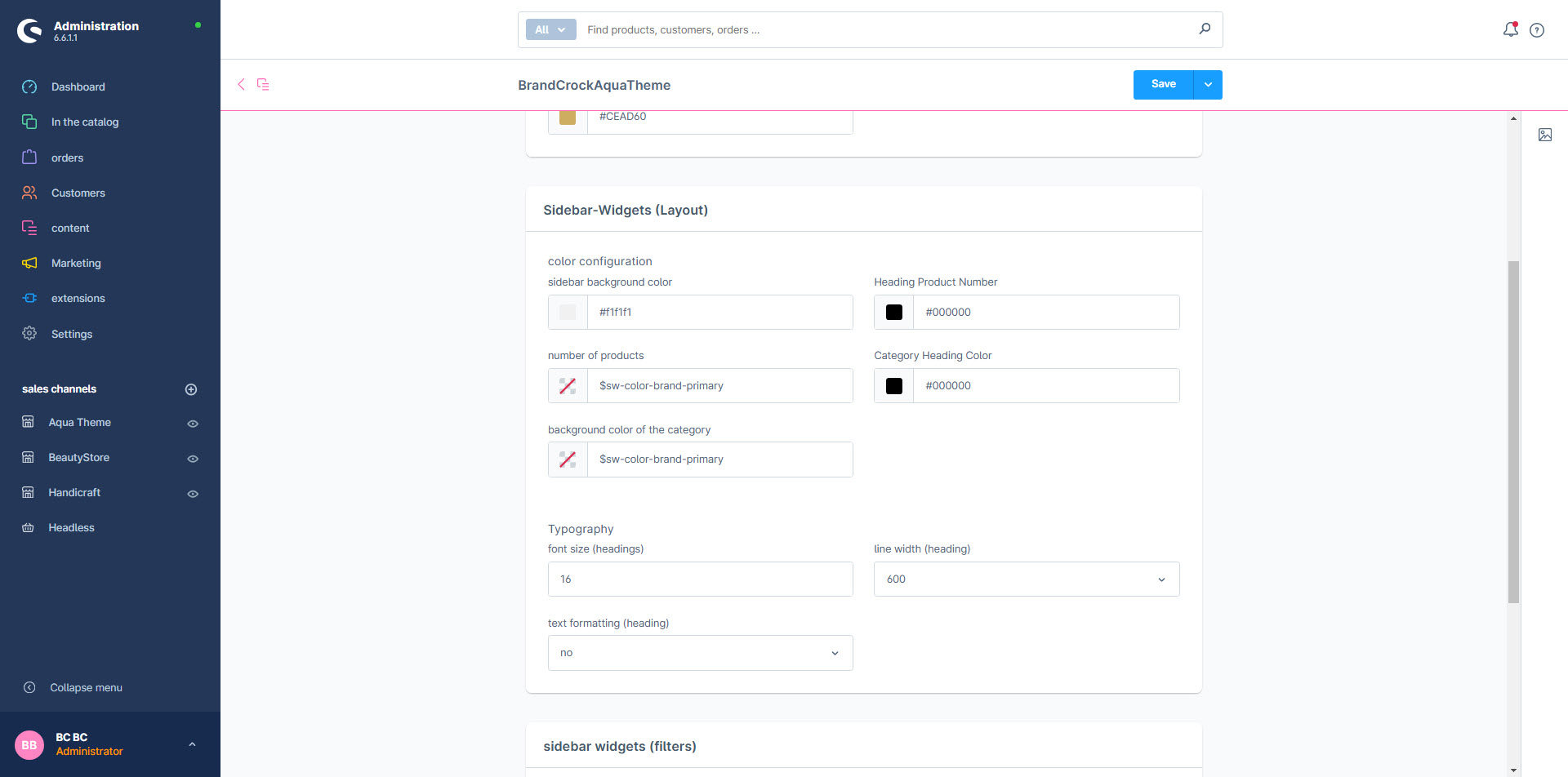This screenshot has height=777, width=1568.
Task: Click the Collapse menu icon
Action: 29,687
